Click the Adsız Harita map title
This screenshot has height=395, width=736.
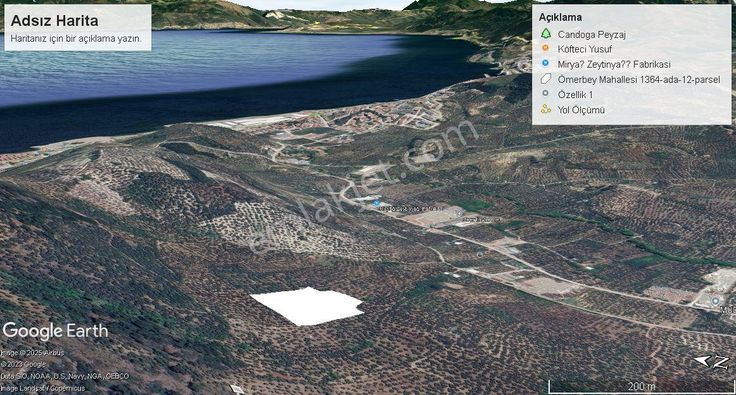[54, 21]
